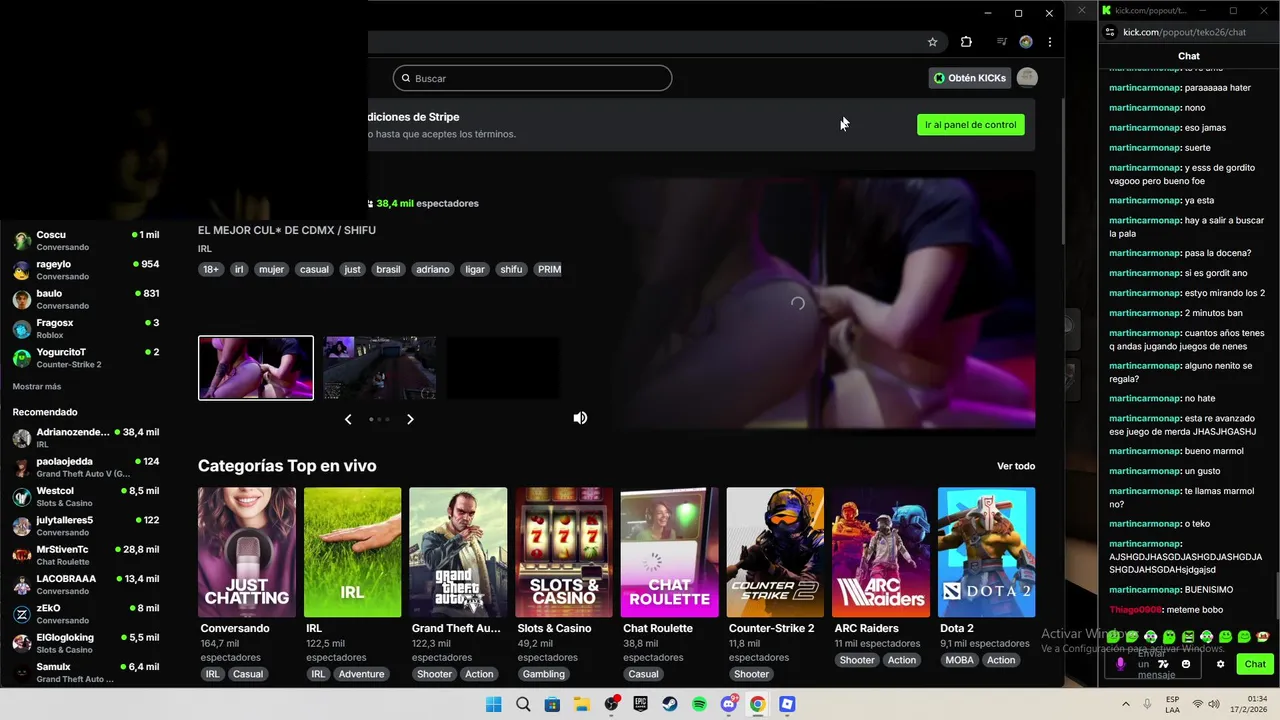Click MOBA tag under Dota 2
The height and width of the screenshot is (720, 1280).
tap(959, 660)
